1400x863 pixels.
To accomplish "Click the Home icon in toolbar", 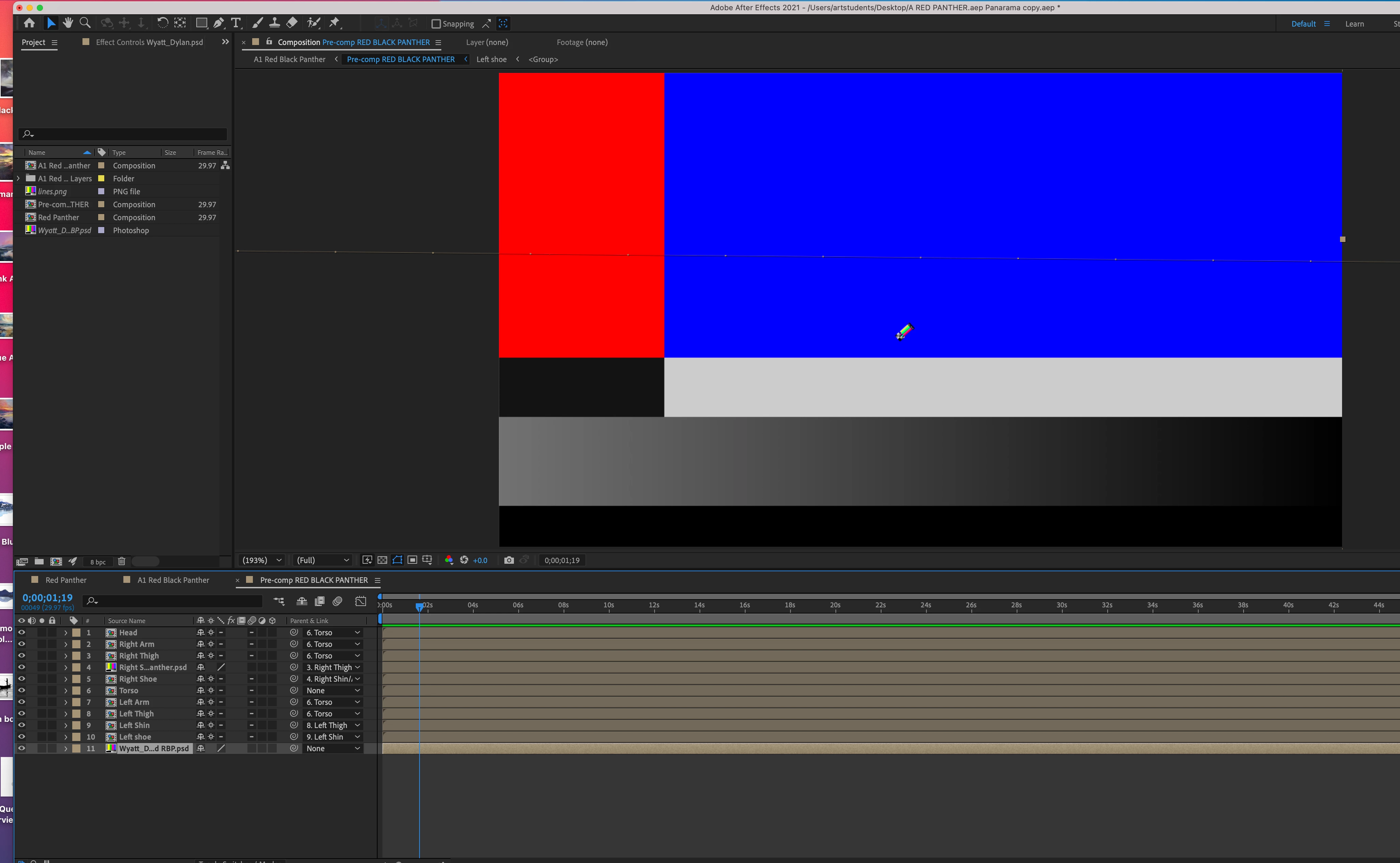I will click(29, 23).
